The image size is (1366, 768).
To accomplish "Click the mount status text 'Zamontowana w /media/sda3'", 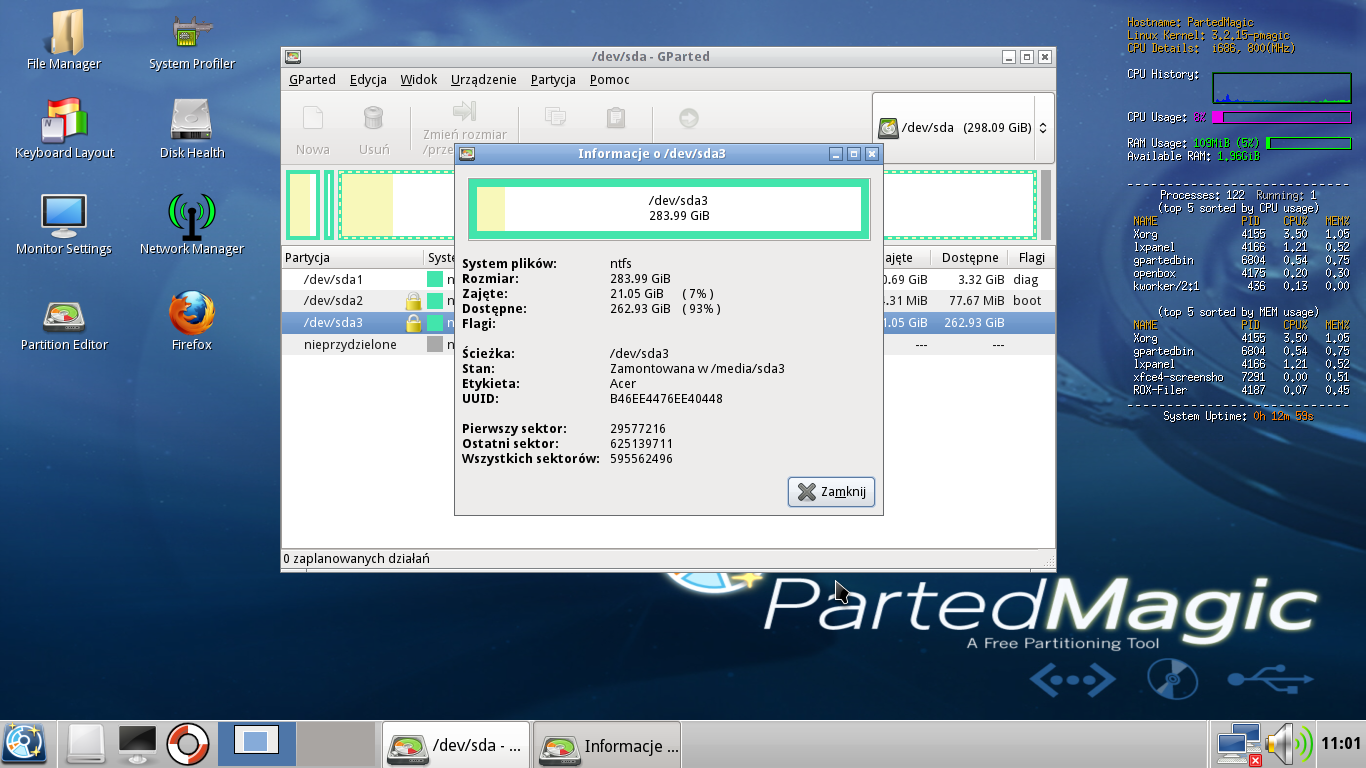I will [x=697, y=369].
